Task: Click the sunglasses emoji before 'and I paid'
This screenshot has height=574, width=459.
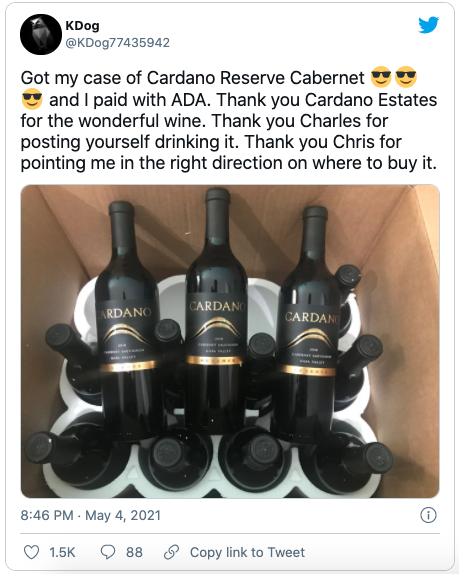Action: coord(32,99)
